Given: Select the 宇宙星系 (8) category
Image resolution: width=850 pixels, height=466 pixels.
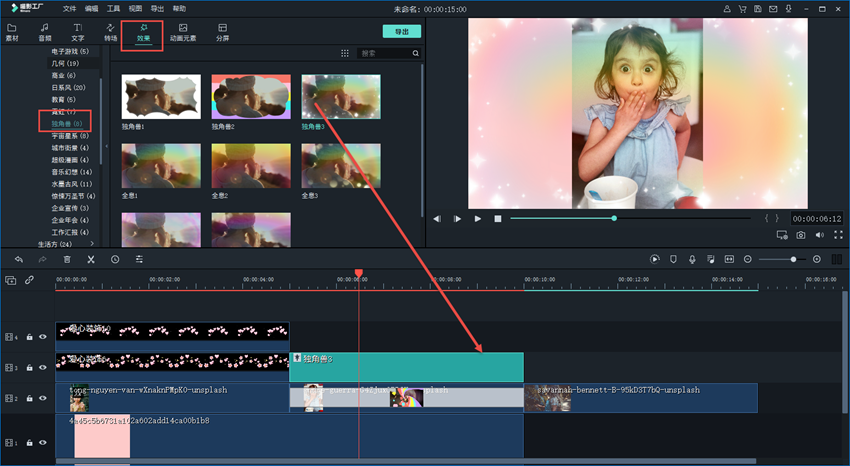Looking at the screenshot, I should tap(70, 135).
